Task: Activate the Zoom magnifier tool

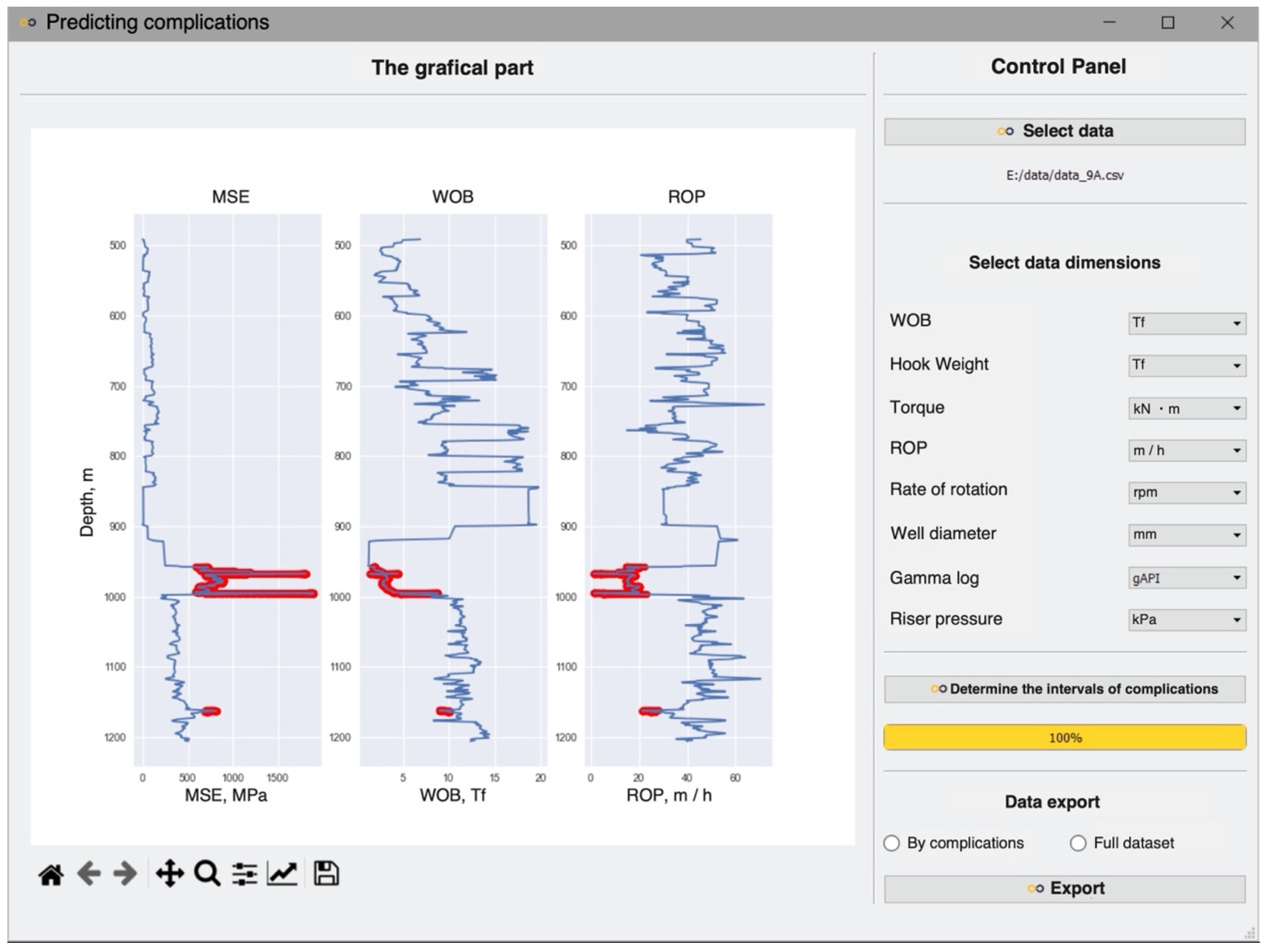Action: 207,875
